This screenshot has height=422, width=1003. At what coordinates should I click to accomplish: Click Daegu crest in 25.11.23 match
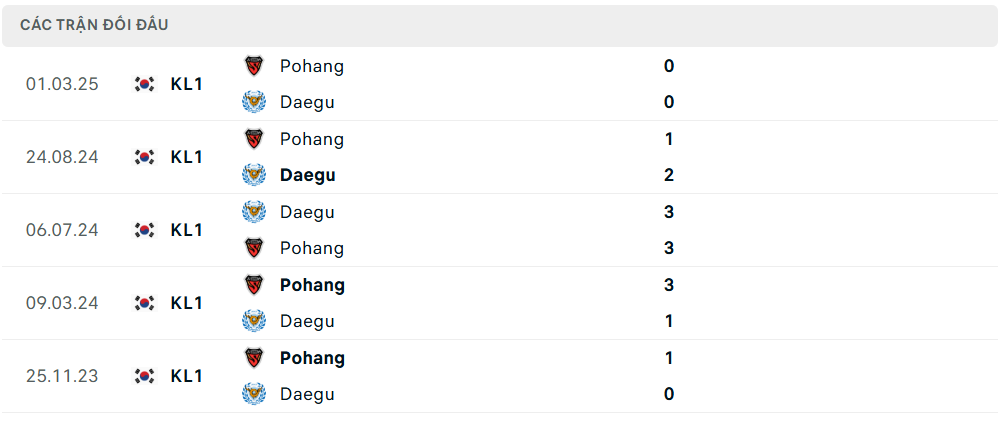pos(254,394)
